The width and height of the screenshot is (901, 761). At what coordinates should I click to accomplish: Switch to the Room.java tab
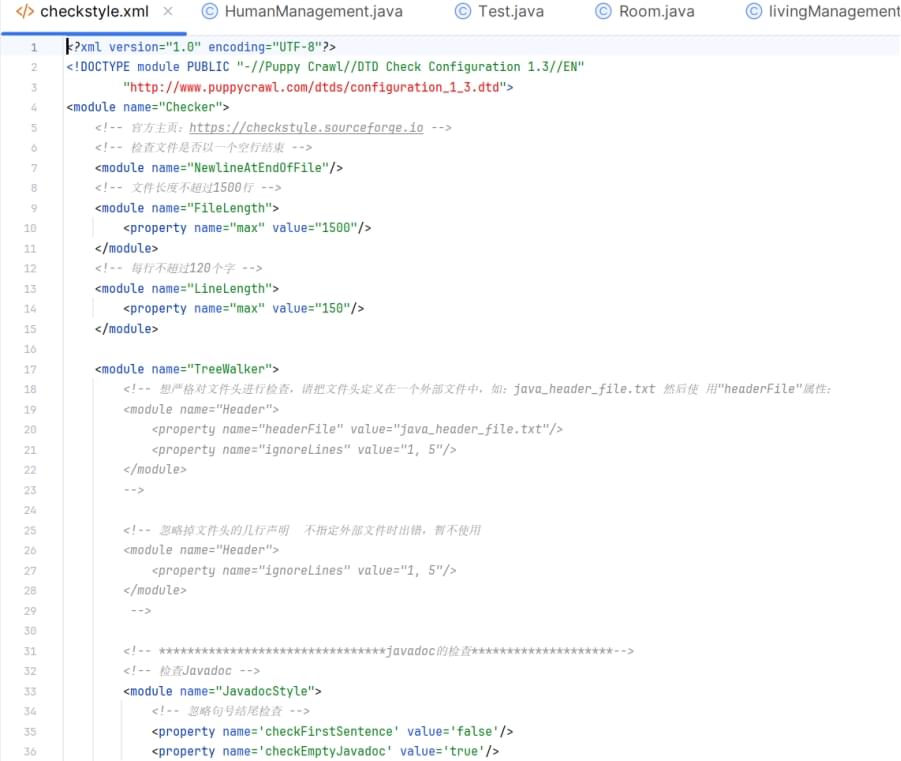click(656, 12)
